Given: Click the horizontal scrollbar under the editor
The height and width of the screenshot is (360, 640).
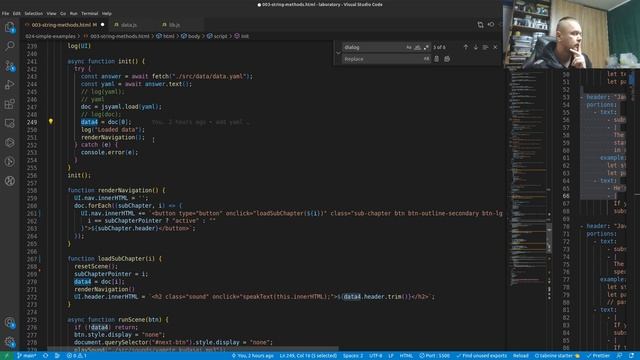Looking at the screenshot, I should [193, 349].
